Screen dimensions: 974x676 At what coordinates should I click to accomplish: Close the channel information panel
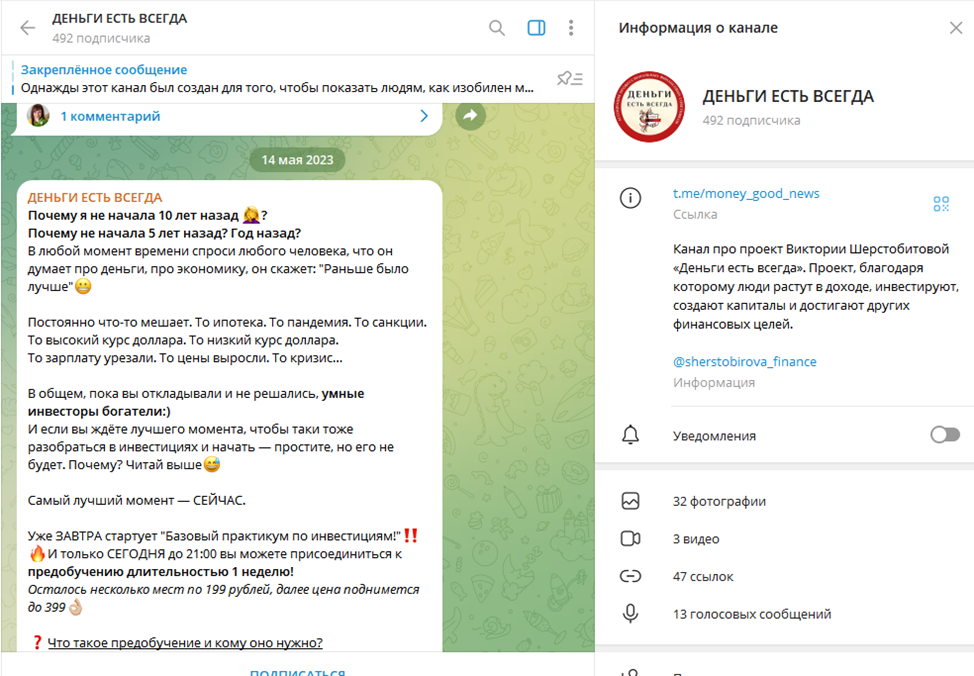[955, 28]
